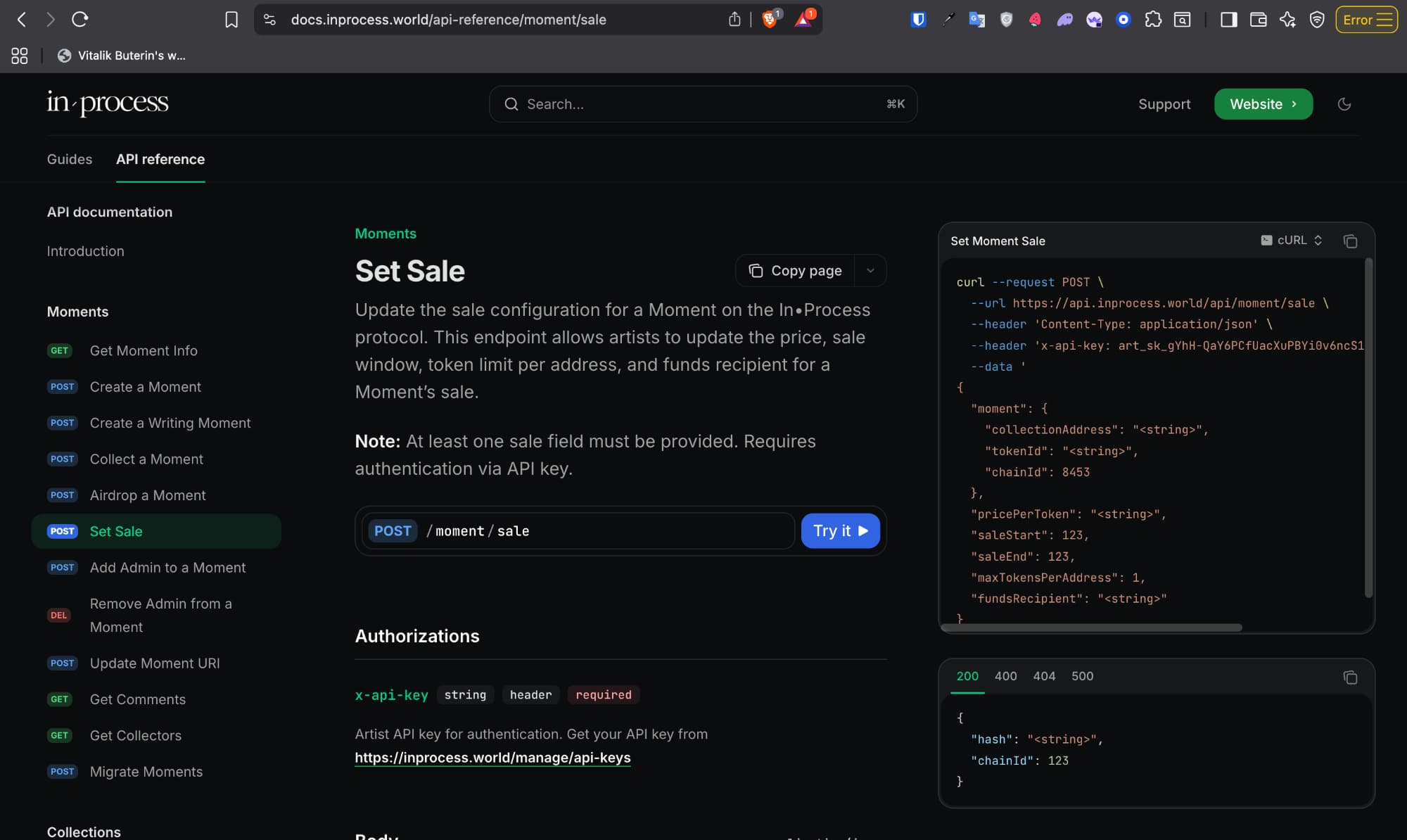This screenshot has height=840, width=1407.
Task: Toggle the browser sidebar panel
Action: tap(1228, 20)
